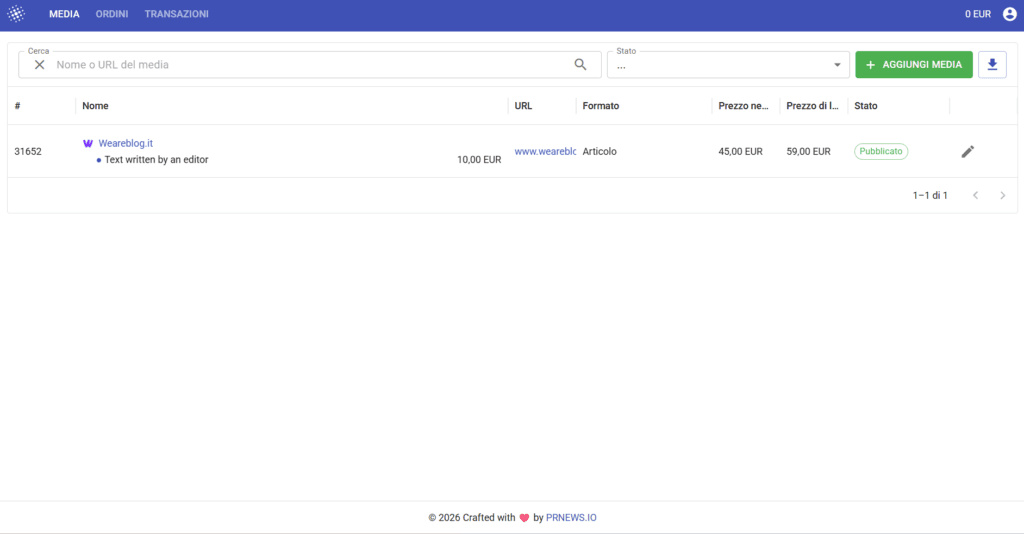Click the download export icon button
The image size is (1024, 534).
992,65
